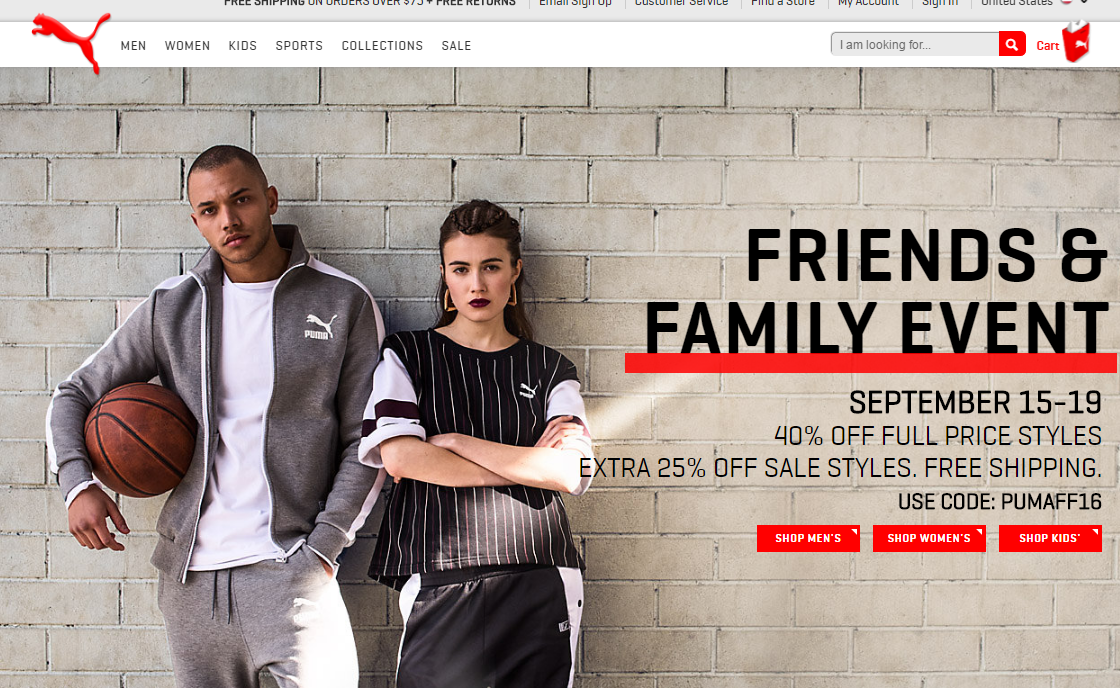This screenshot has width=1120, height=688.
Task: Open the COLLECTIONS navigation menu
Action: [382, 46]
